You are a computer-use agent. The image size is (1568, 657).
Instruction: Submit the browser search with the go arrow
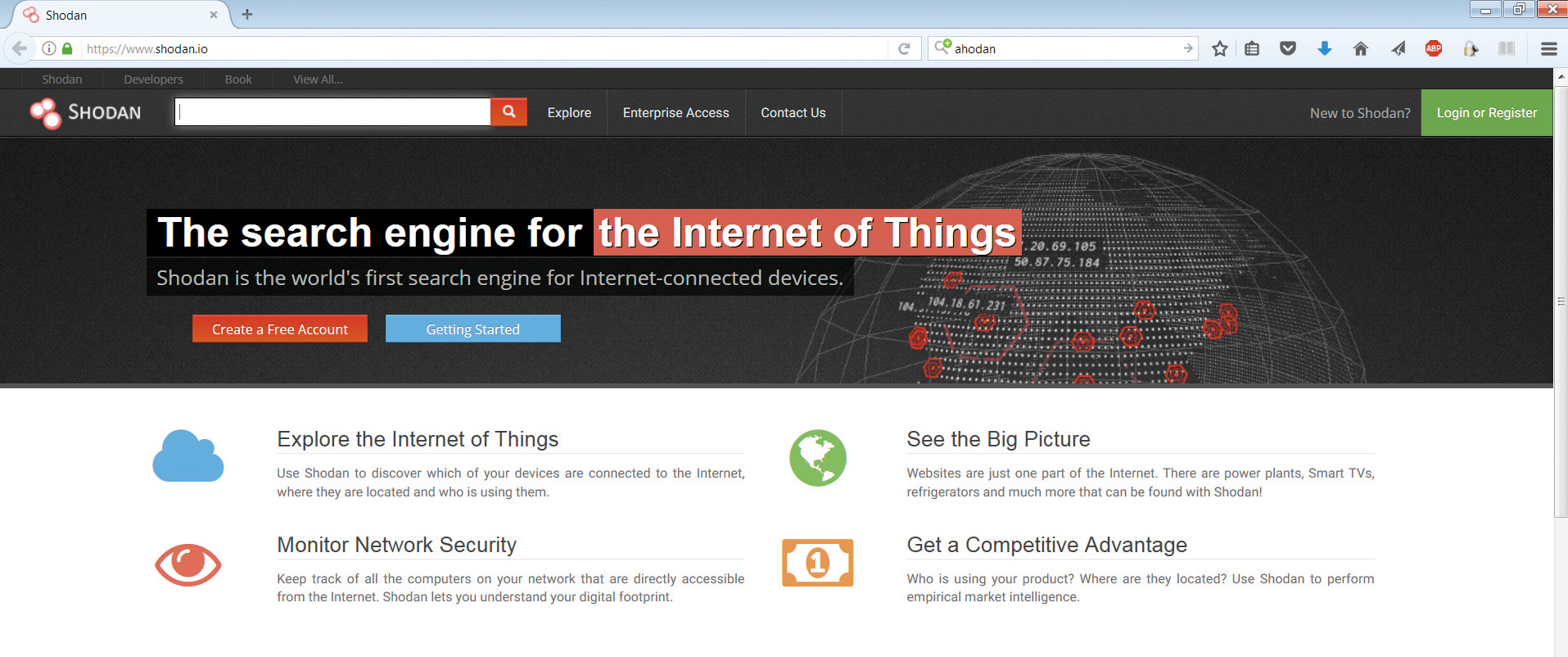pyautogui.click(x=1188, y=48)
